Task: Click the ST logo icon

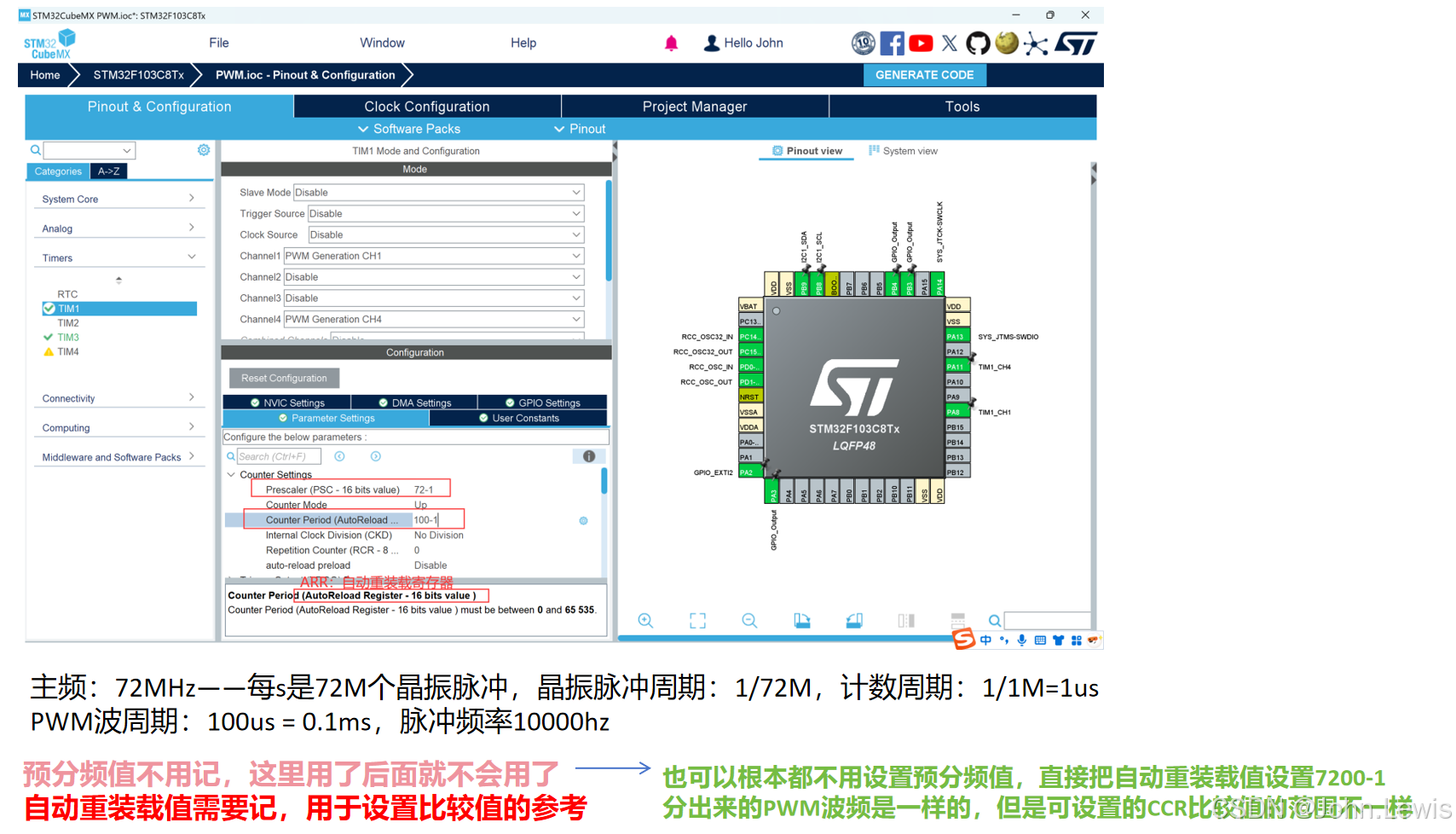Action: click(1077, 43)
